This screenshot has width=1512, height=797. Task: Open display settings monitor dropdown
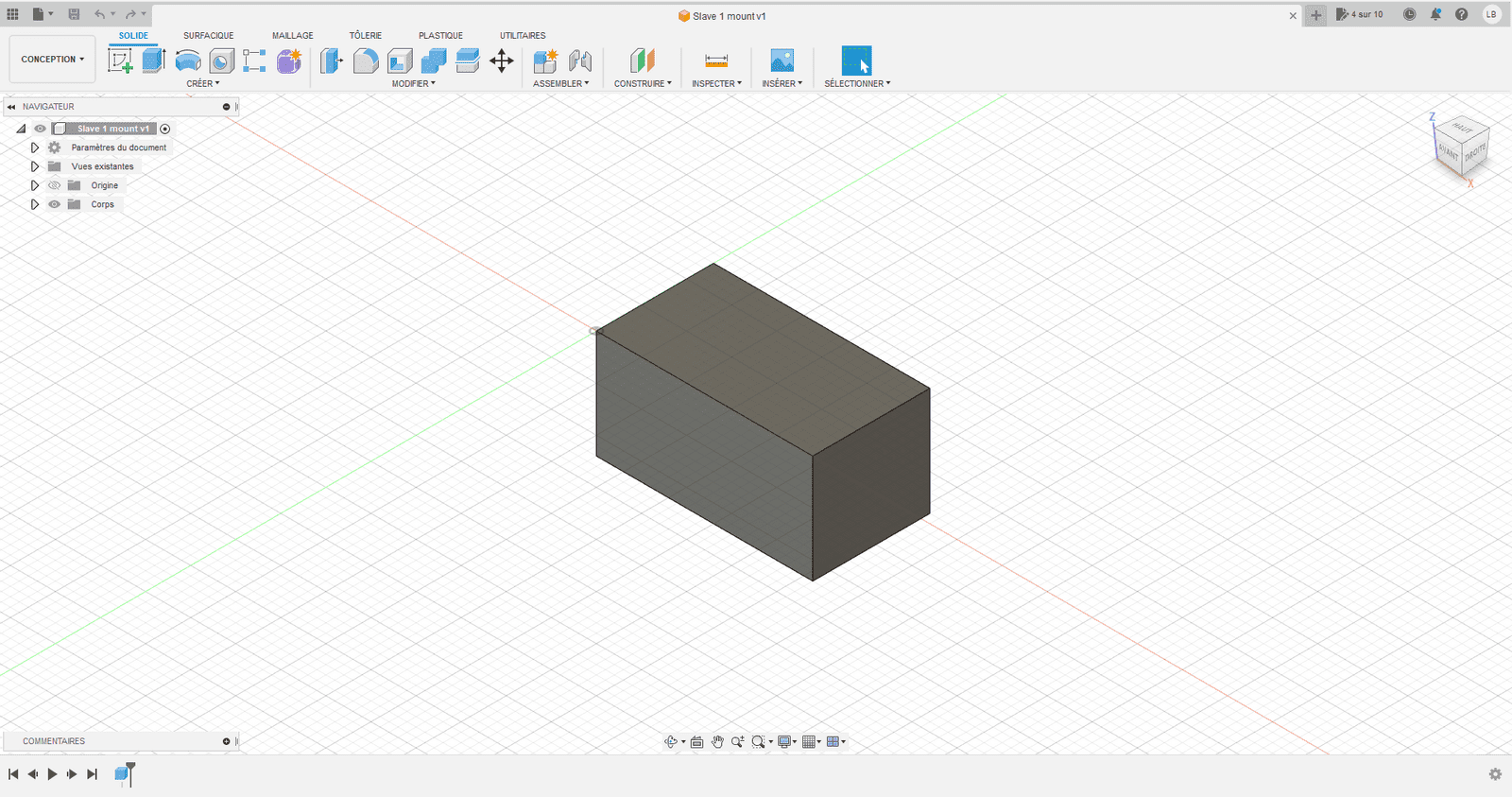(x=786, y=742)
